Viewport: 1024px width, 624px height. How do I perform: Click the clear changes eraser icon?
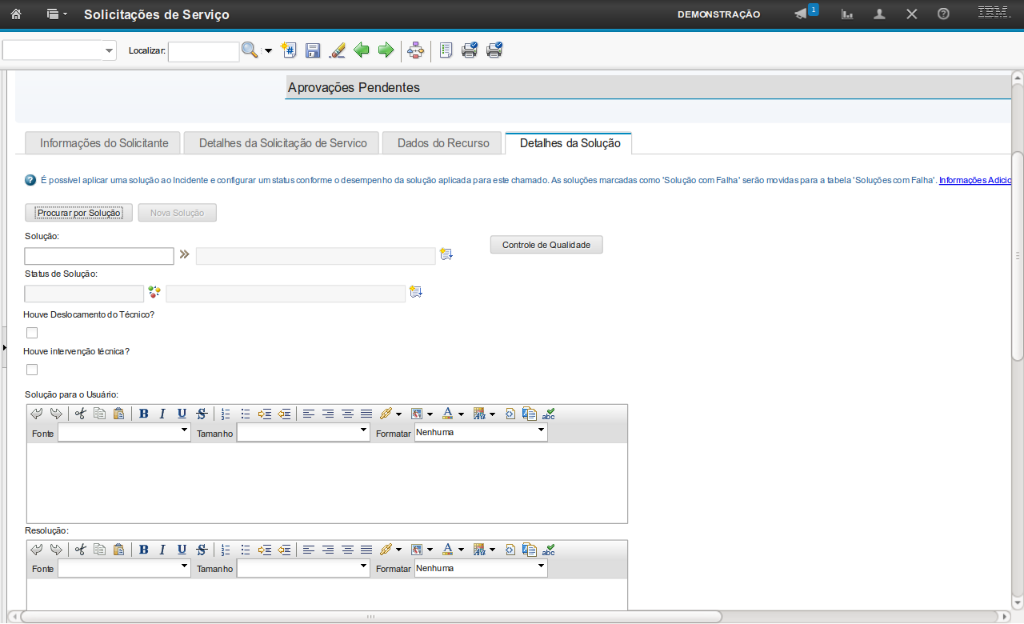coord(337,51)
